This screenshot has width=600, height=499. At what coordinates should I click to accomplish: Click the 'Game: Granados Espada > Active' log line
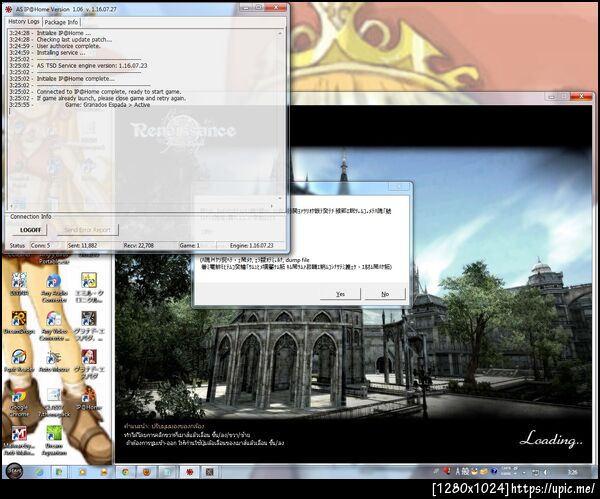coord(108,104)
